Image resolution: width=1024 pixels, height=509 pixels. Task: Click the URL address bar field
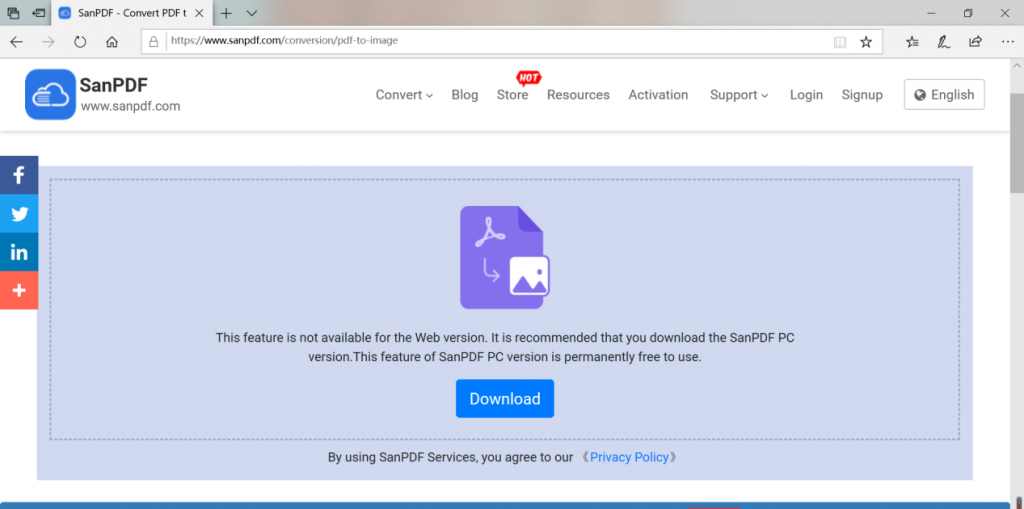pyautogui.click(x=511, y=41)
